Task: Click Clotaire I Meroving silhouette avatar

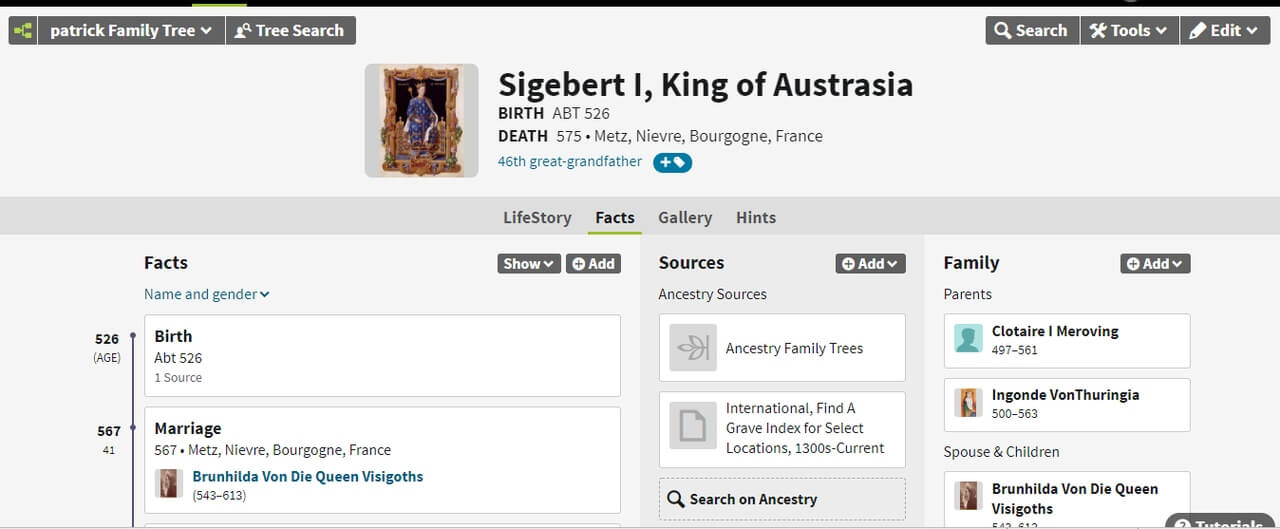Action: click(967, 339)
